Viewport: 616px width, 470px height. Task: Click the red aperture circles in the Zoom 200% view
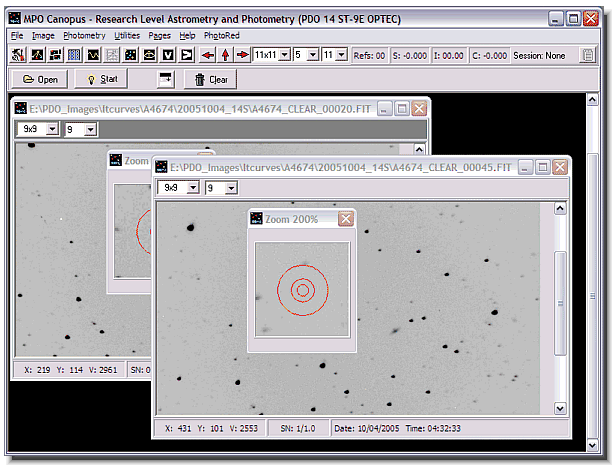tap(302, 290)
